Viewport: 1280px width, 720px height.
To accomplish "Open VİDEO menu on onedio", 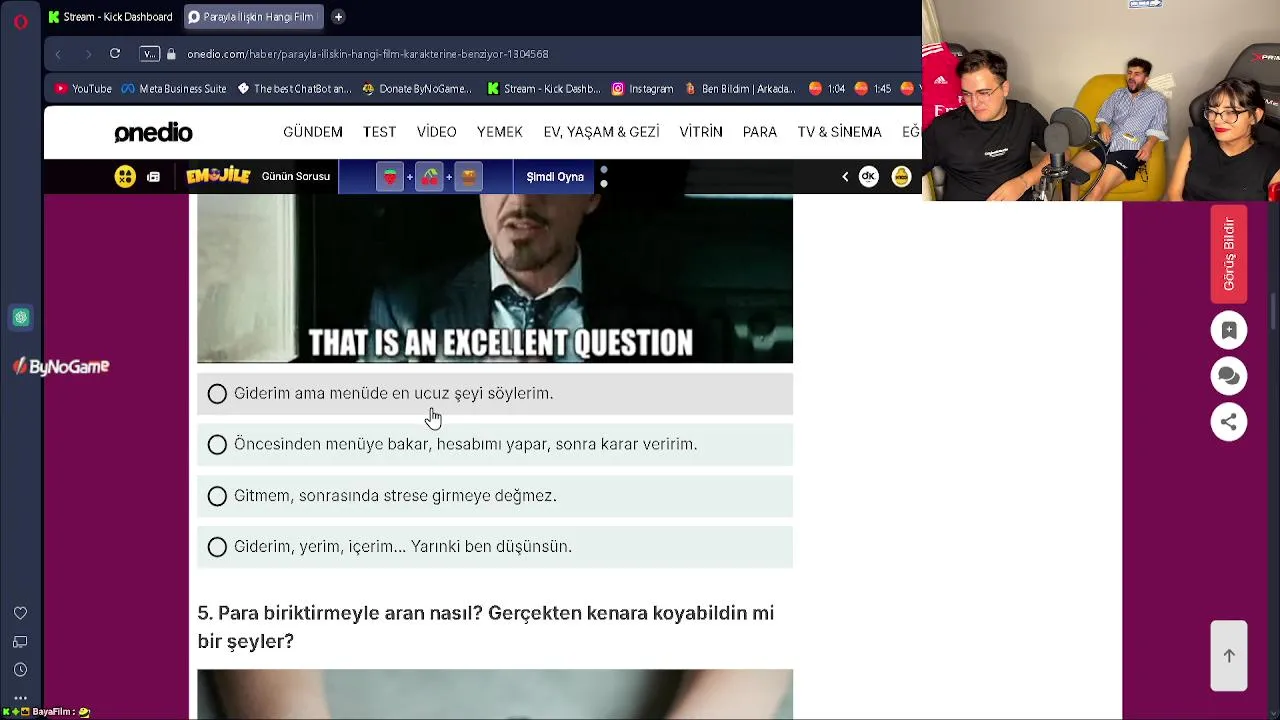I will pyautogui.click(x=437, y=132).
